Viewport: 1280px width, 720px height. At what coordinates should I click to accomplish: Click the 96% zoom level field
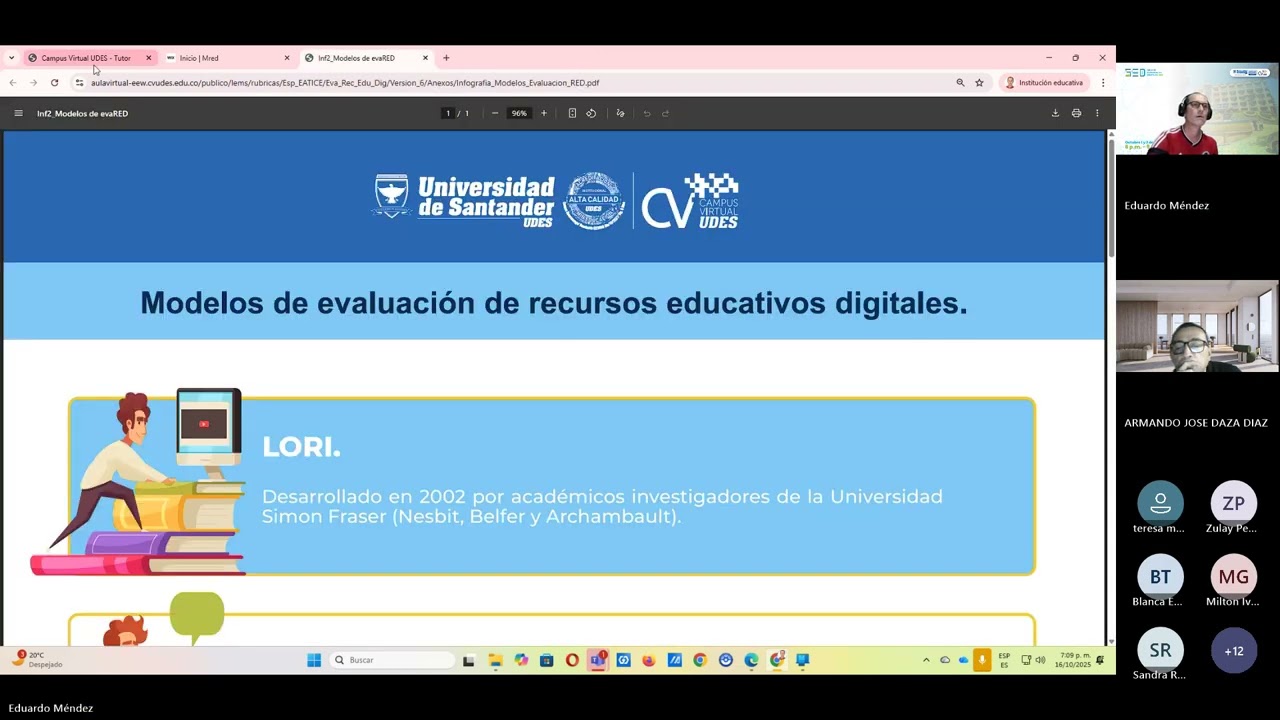point(519,113)
